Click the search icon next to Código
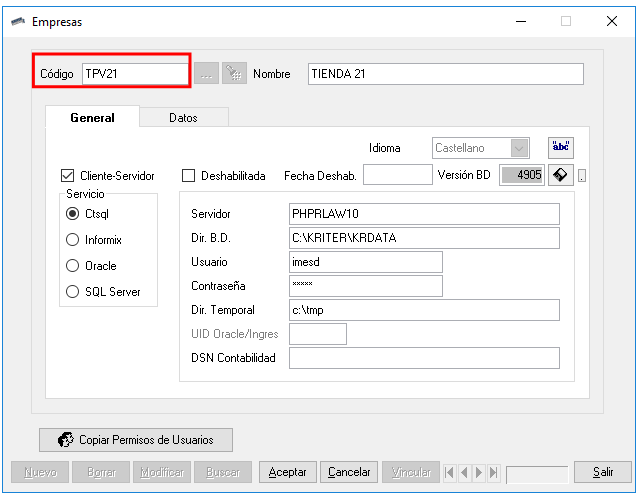 234,74
